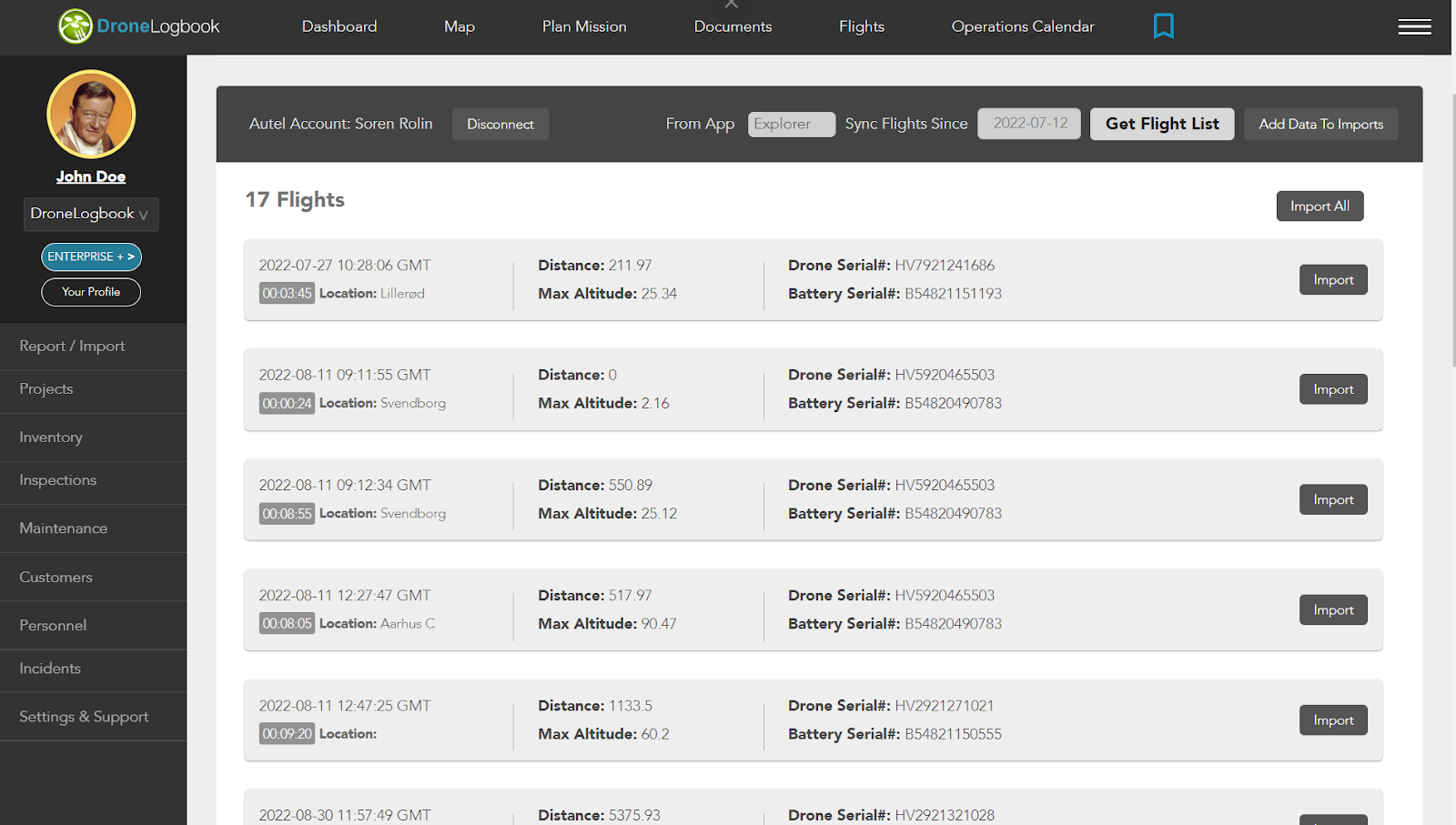Click the ENTERPRISE + plan button
Screen dimensions: 1456x825
point(91,257)
